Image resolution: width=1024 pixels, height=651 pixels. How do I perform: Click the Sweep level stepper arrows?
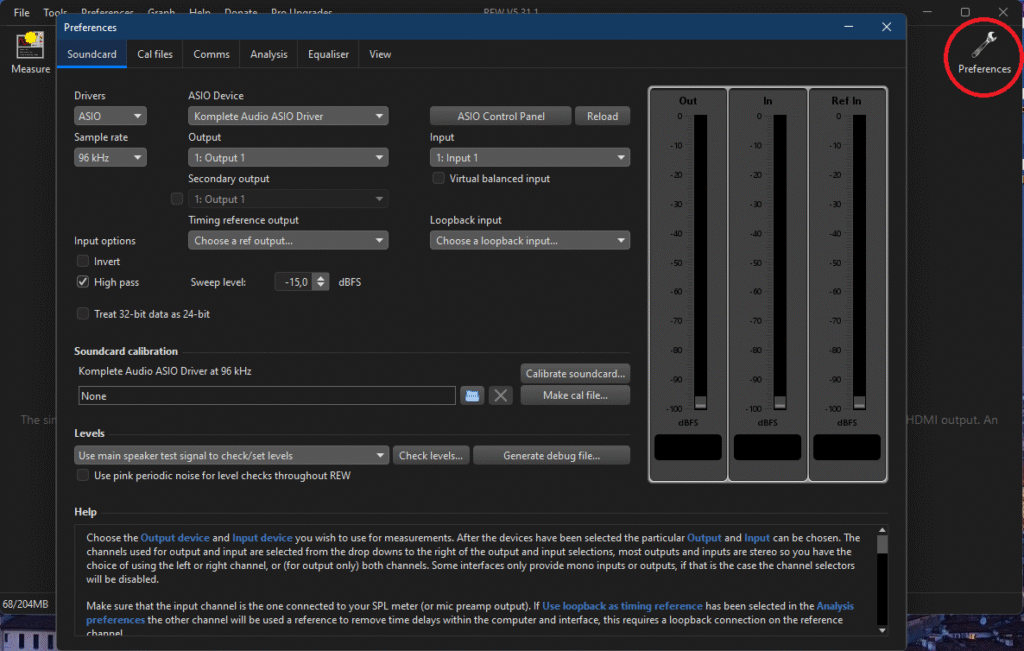tap(321, 283)
